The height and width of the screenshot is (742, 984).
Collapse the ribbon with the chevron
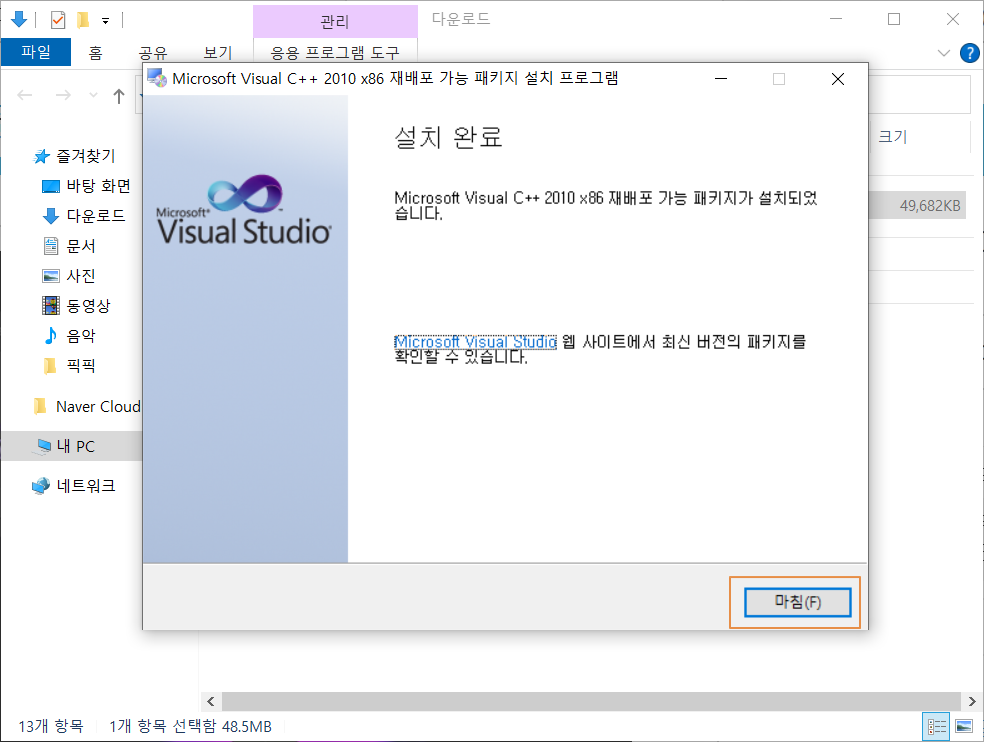tap(944, 53)
